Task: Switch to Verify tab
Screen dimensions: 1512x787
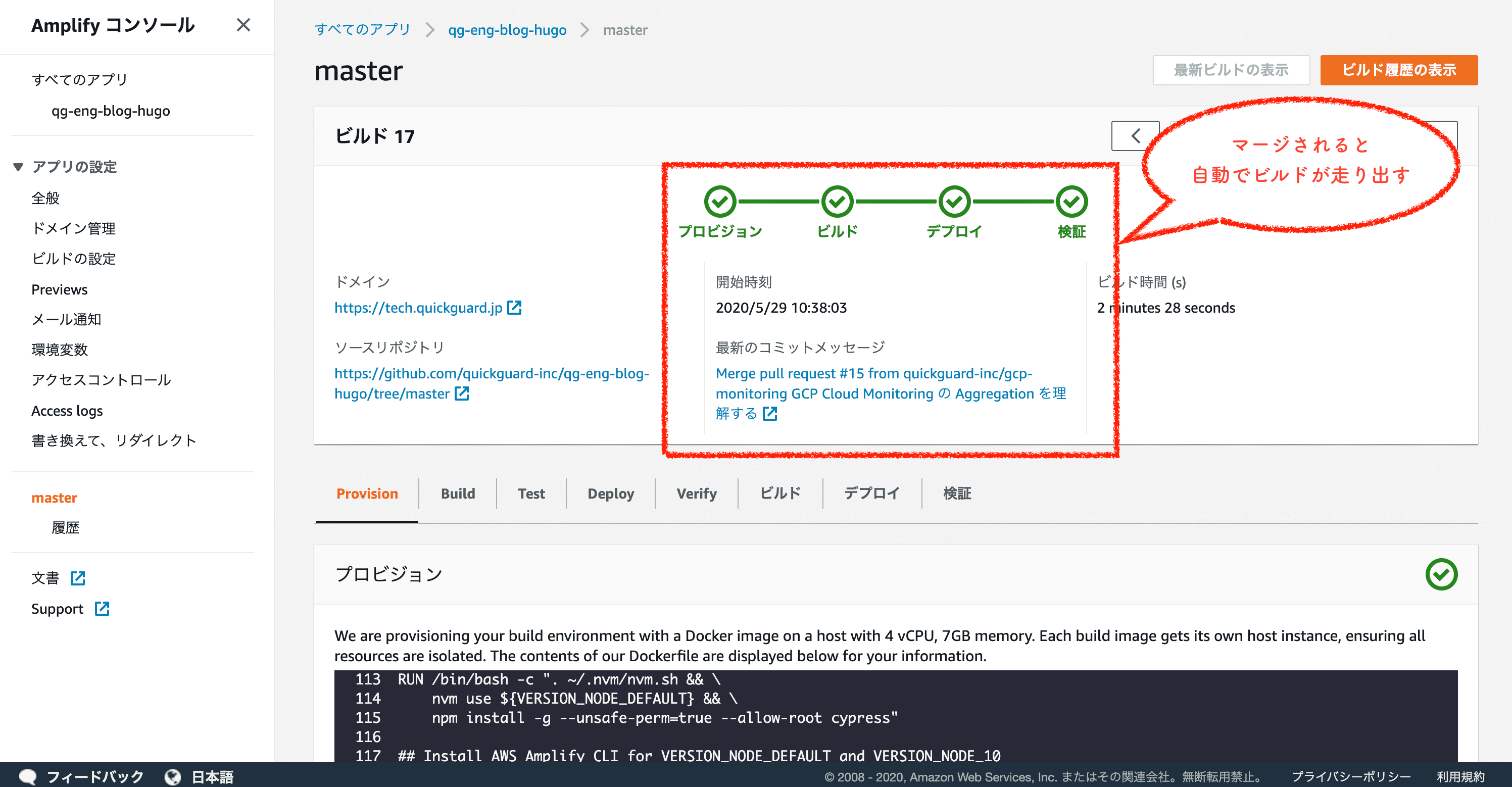Action: (x=696, y=494)
